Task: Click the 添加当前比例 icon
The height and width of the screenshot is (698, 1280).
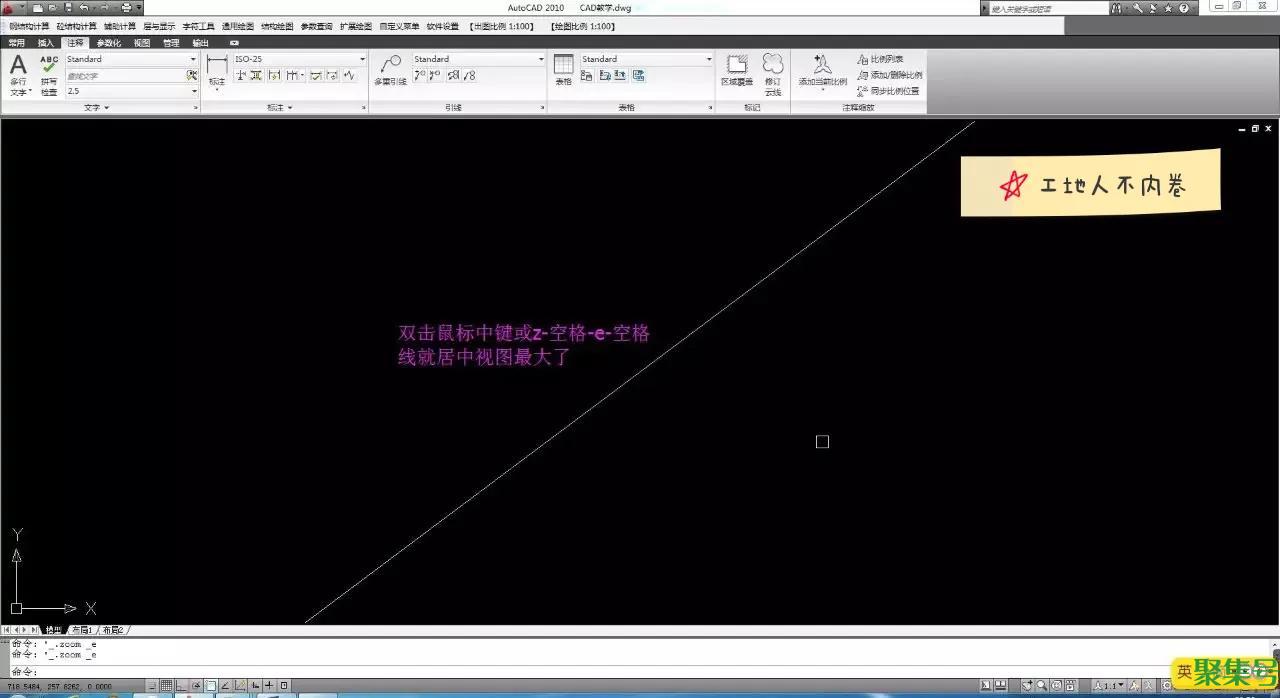Action: click(822, 70)
